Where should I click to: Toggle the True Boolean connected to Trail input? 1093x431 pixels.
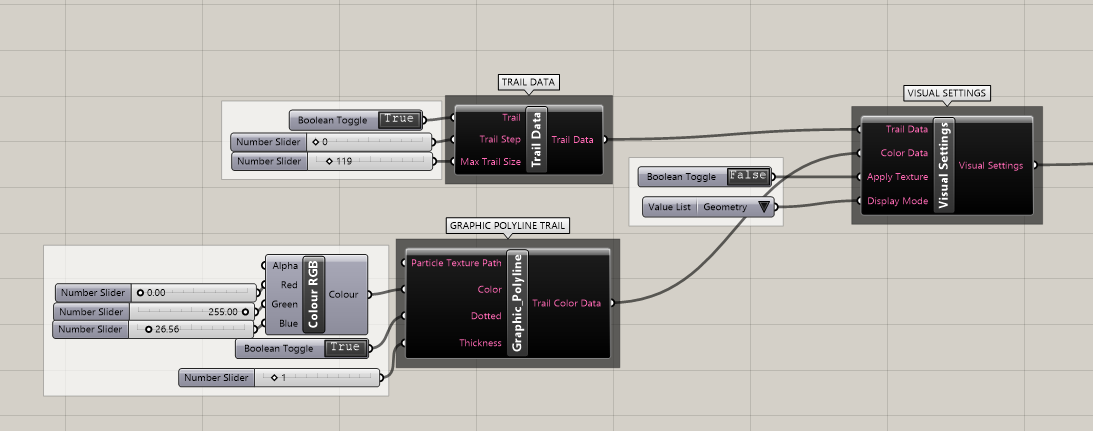coord(399,119)
